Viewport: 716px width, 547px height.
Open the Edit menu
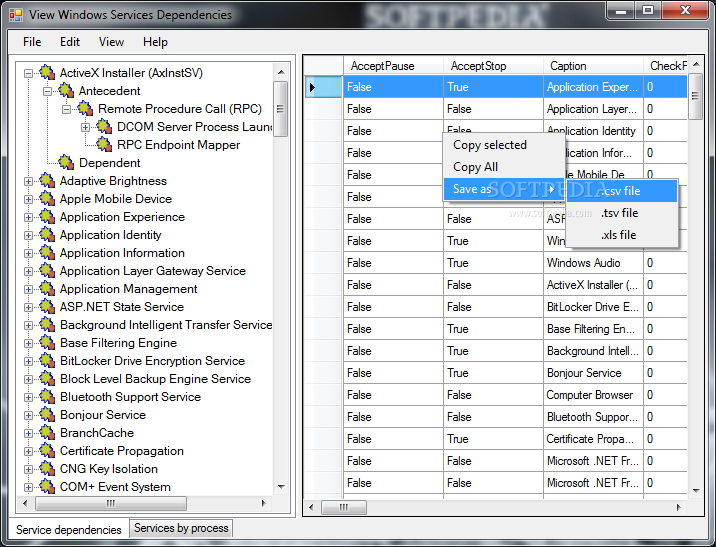tap(70, 42)
